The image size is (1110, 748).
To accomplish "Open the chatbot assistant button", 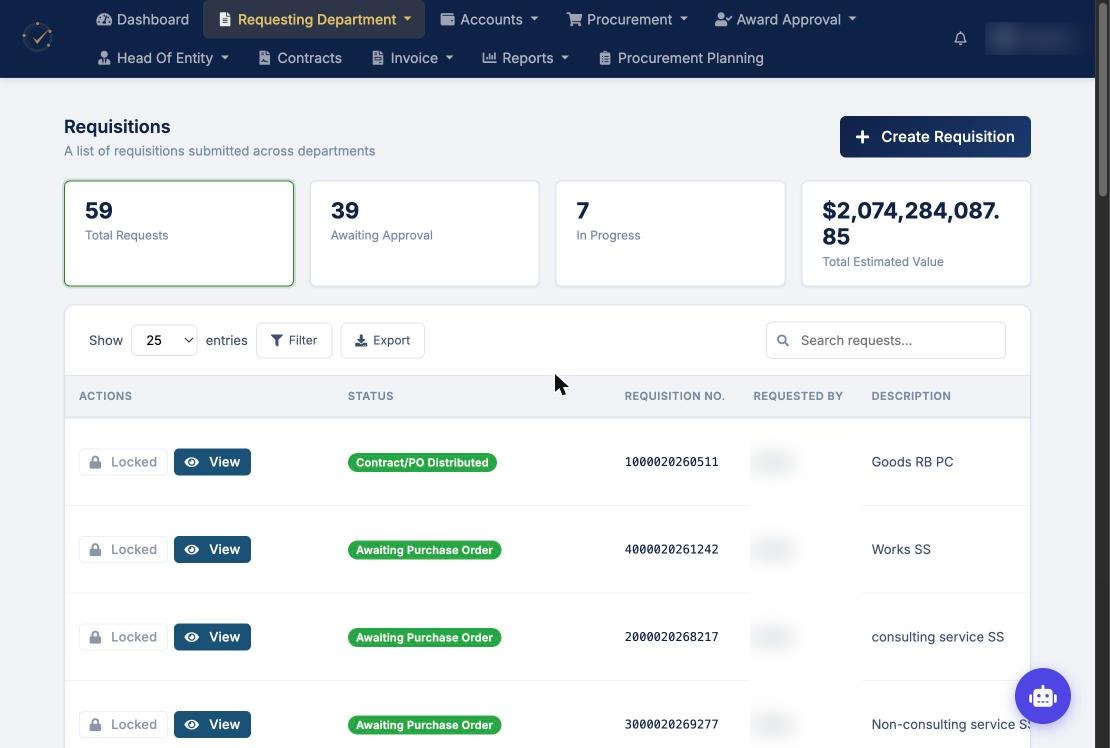I will pyautogui.click(x=1043, y=696).
